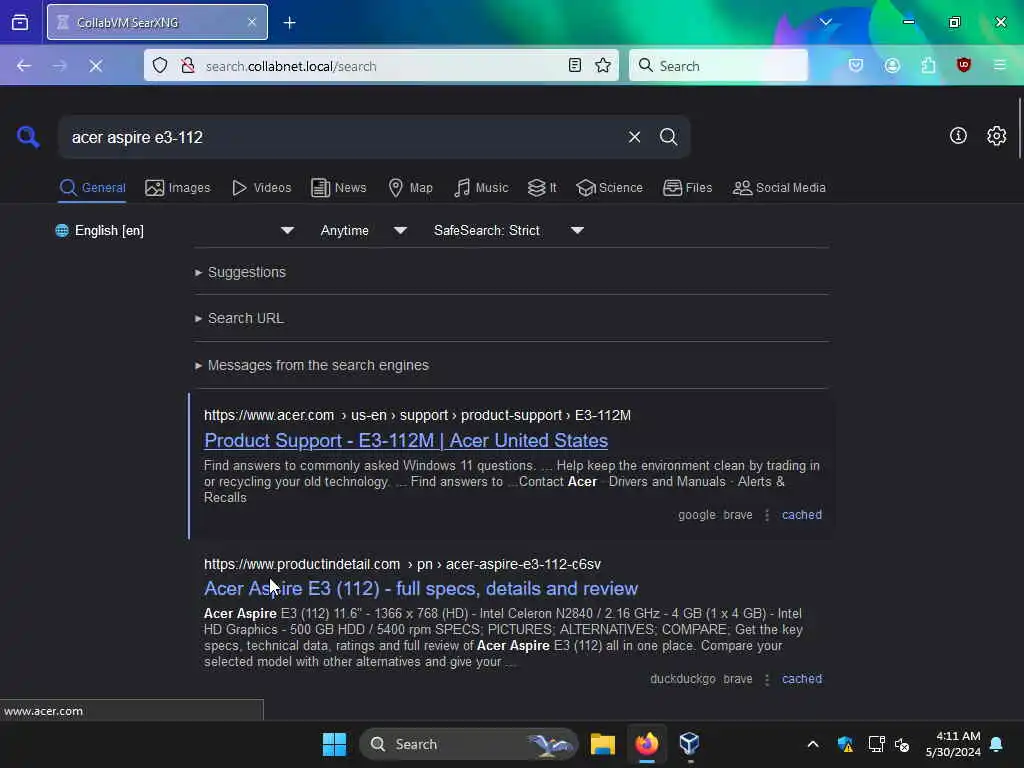Click the productindetail.com result URL
1024x768 pixels.
pos(402,564)
